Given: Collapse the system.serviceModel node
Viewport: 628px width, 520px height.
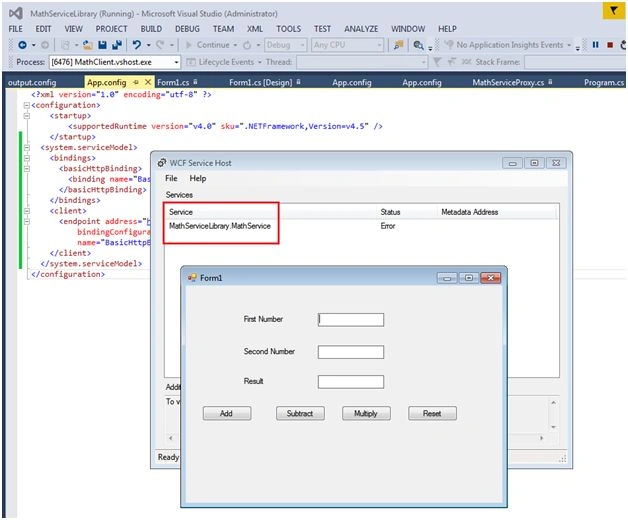Looking at the screenshot, I should point(26,147).
